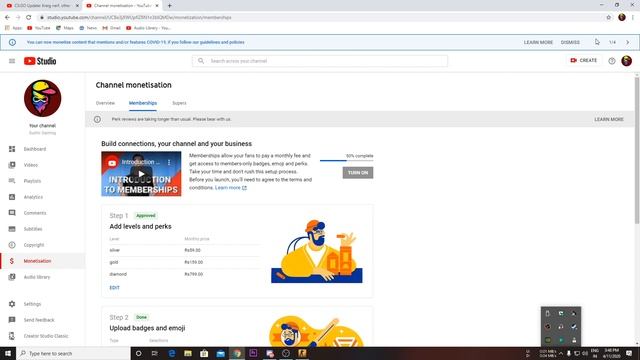Image resolution: width=640 pixels, height=360 pixels.
Task: Select the Monetisation dollar icon in the sidebar
Action: pyautogui.click(x=12, y=261)
